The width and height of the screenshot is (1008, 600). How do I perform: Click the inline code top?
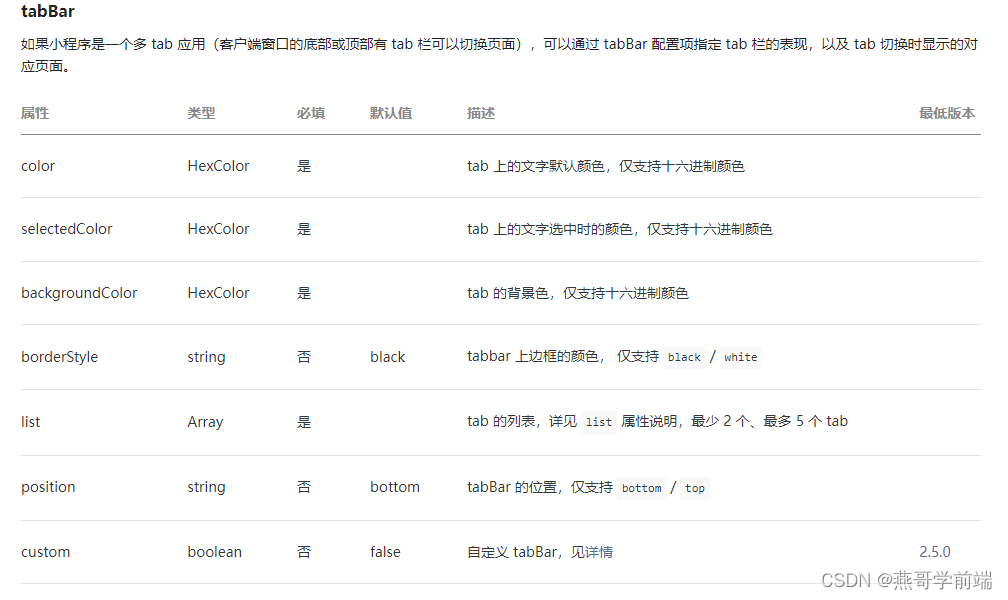[695, 488]
